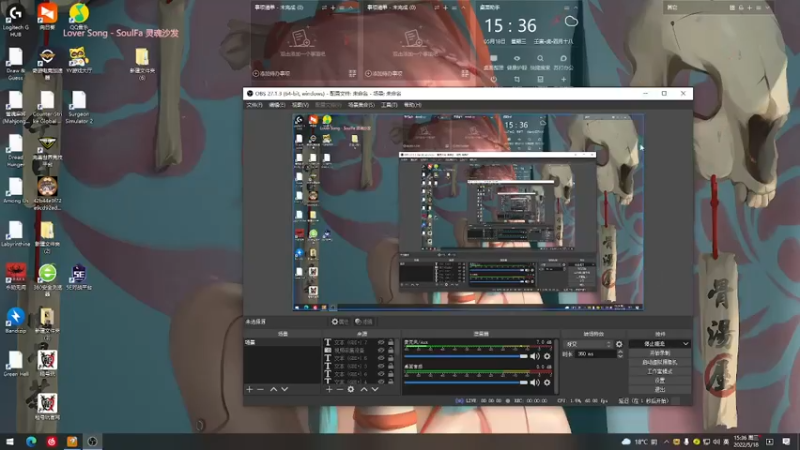
Task: Click the OBS preview canvas
Action: click(x=468, y=212)
